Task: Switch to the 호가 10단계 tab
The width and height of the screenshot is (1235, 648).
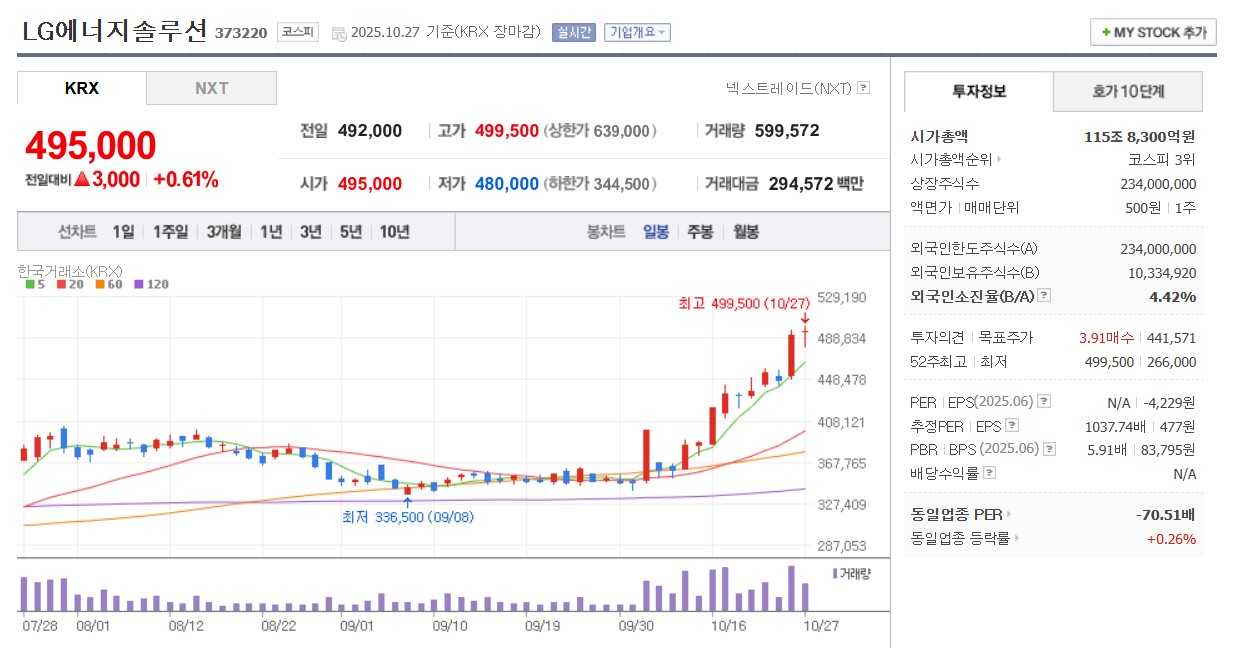Action: tap(1127, 91)
